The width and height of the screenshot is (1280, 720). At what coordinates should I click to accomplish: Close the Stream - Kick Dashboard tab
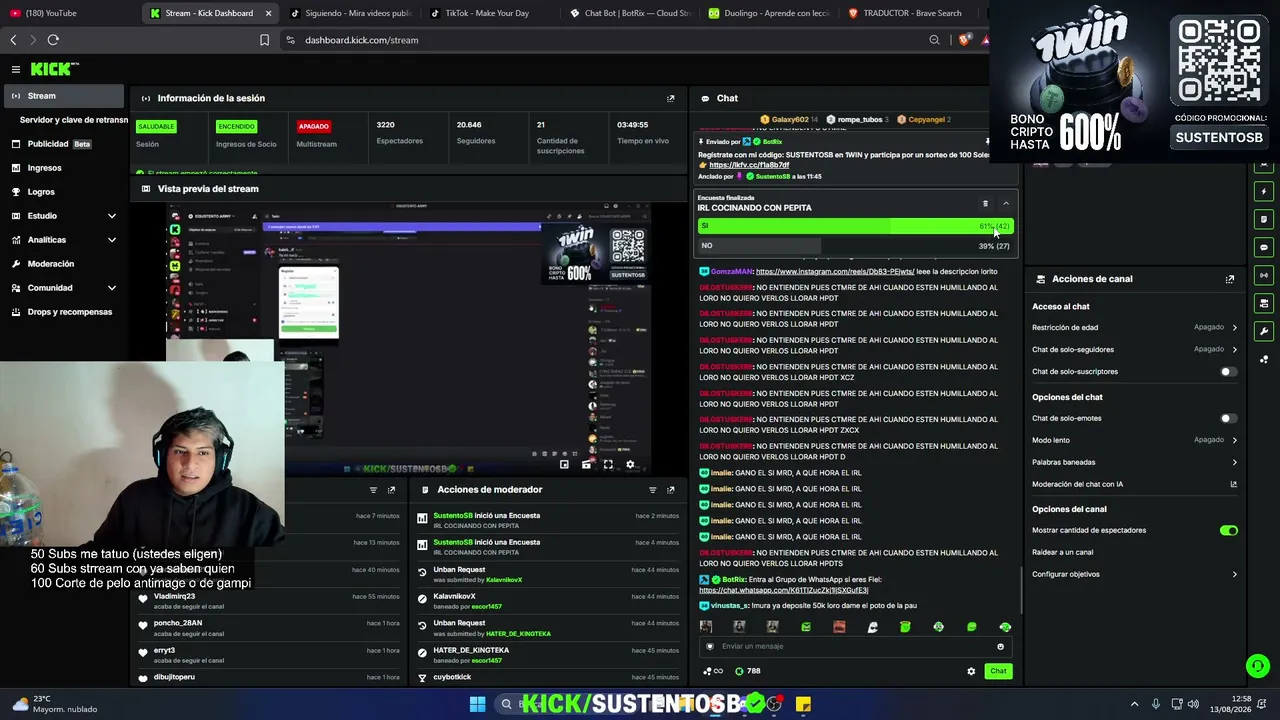tap(268, 13)
